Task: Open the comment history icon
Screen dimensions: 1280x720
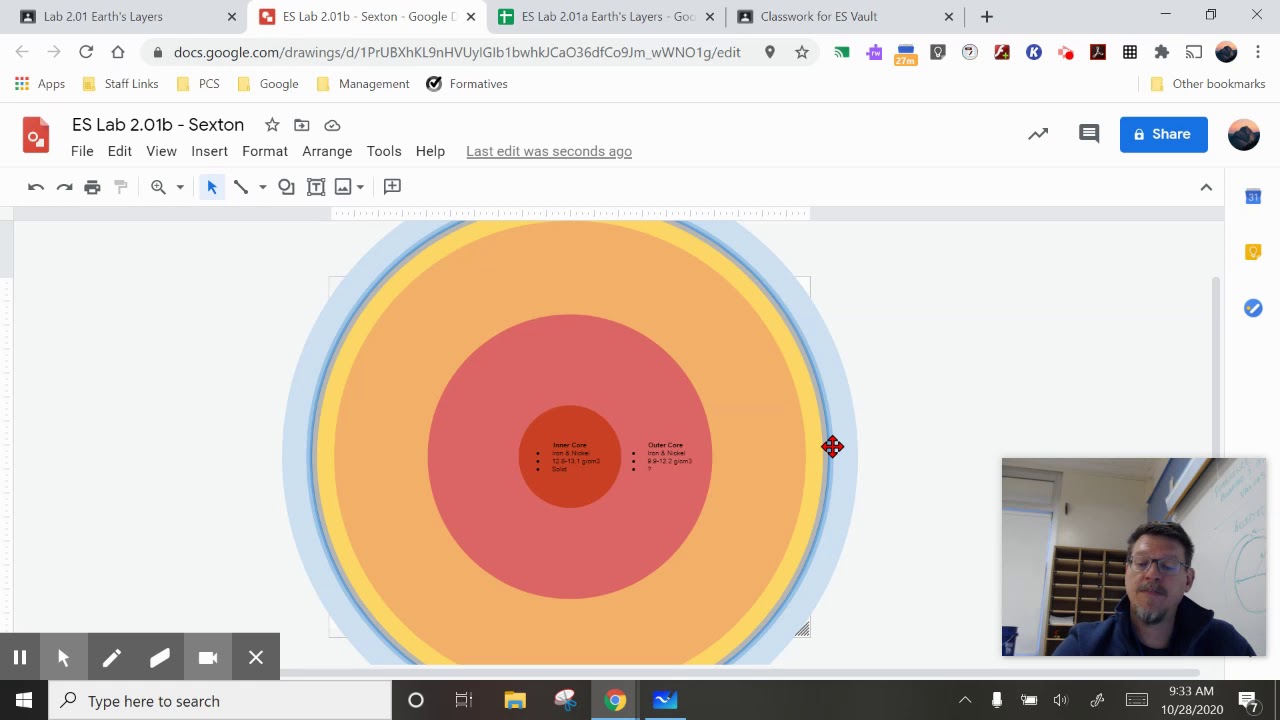Action: [1089, 134]
